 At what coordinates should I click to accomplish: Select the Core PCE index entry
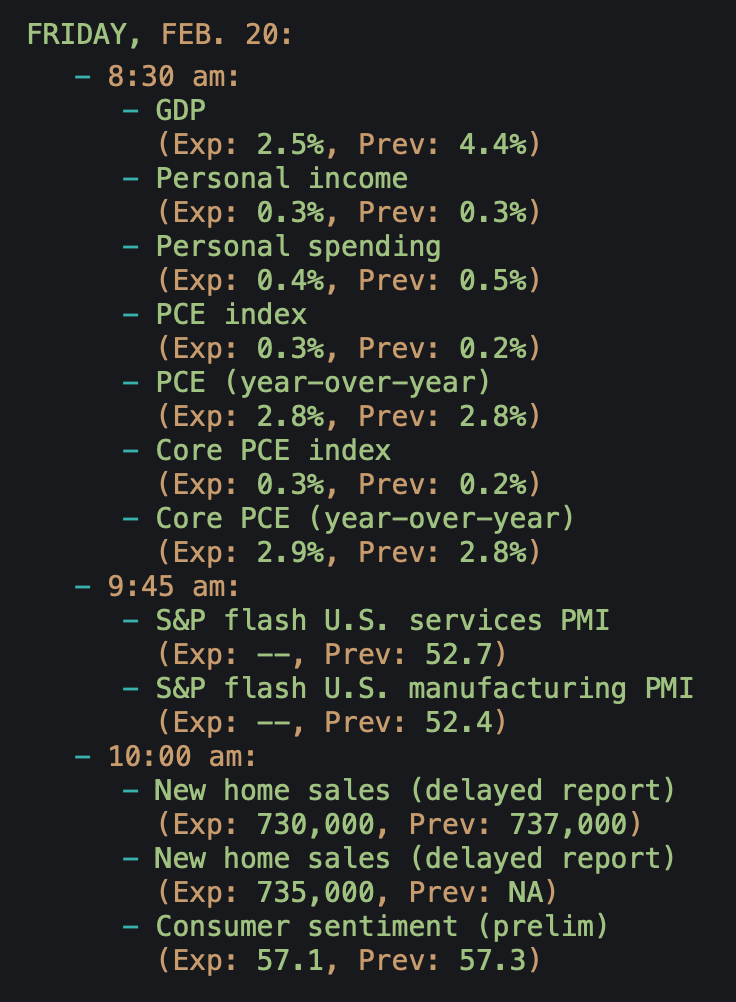pos(272,450)
